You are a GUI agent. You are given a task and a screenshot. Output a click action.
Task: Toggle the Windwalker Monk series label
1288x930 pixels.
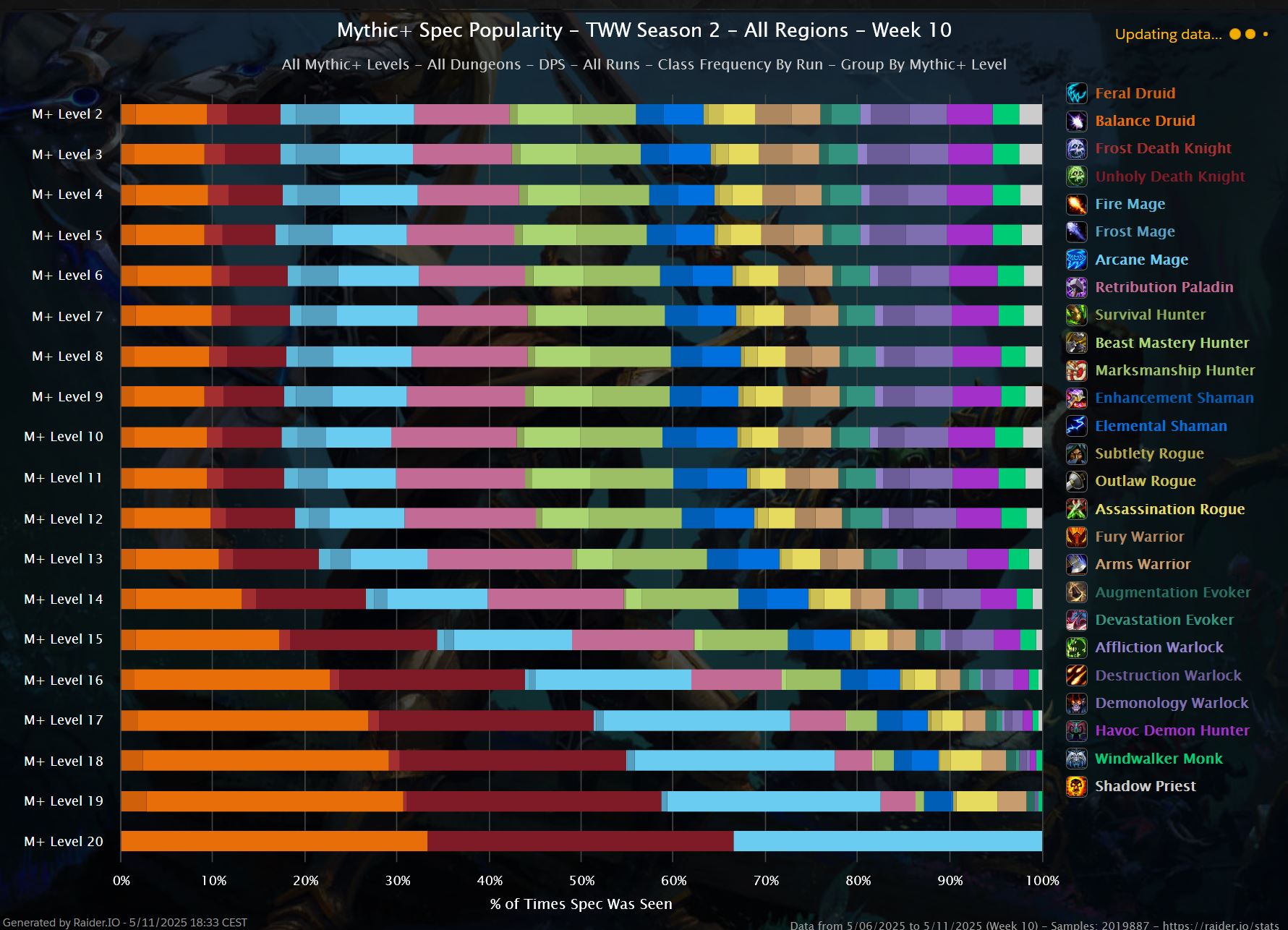click(1159, 759)
